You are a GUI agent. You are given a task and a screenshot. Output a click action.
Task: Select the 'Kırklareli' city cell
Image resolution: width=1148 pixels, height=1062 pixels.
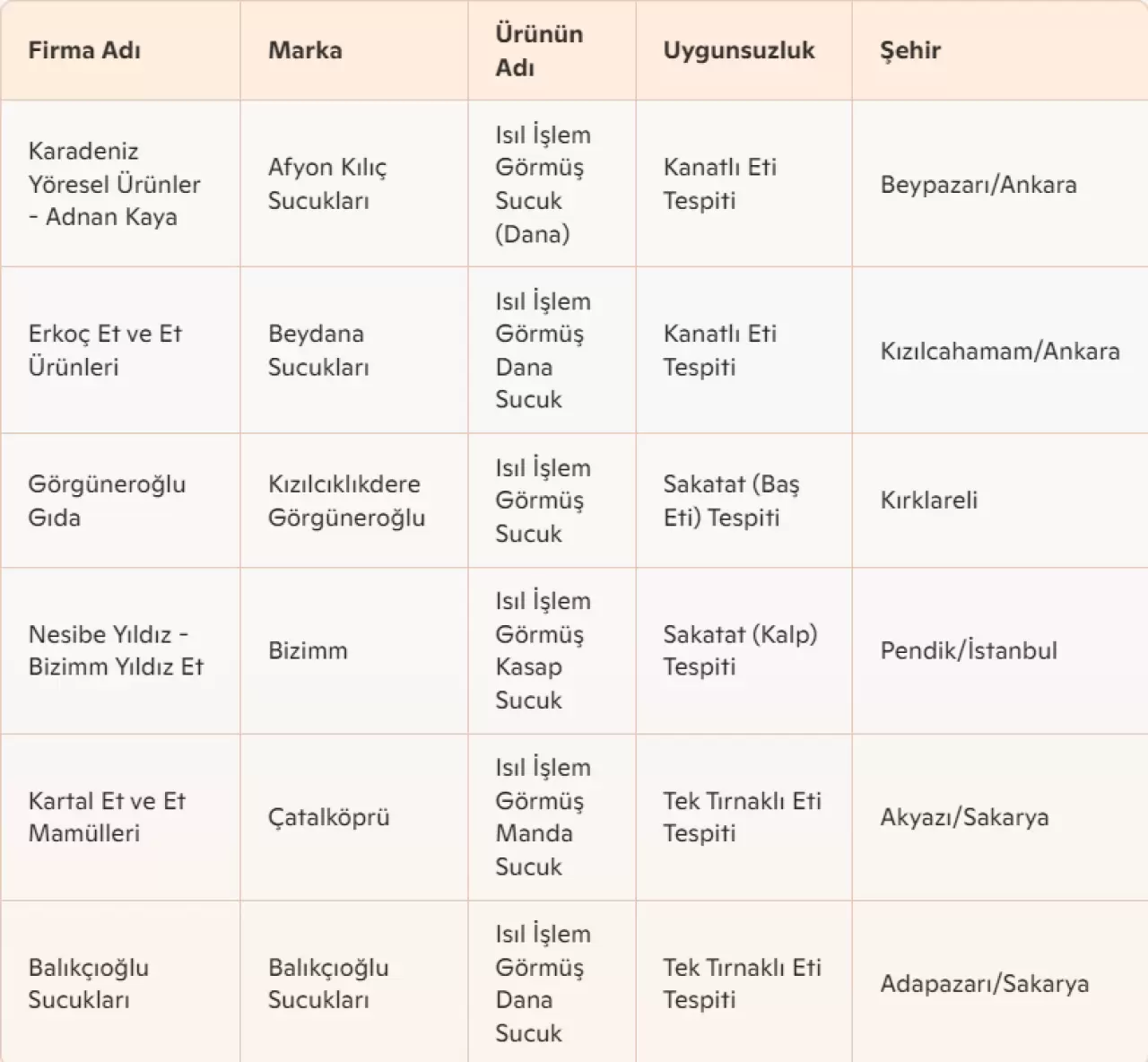point(929,501)
